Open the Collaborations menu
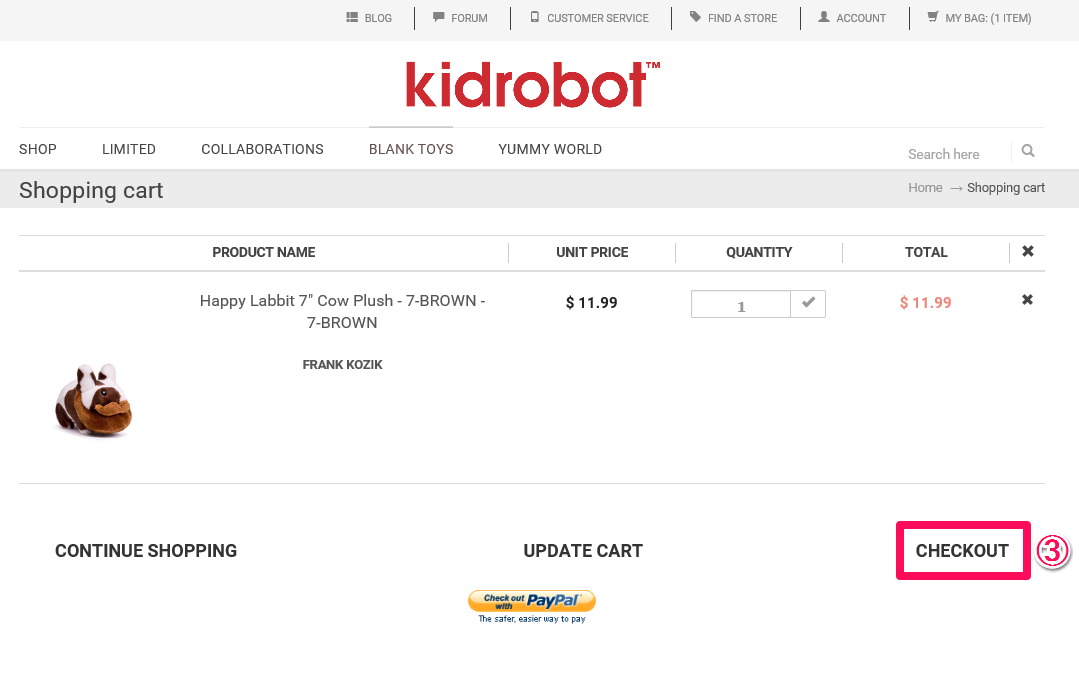Viewport: 1079px width, 685px height. coord(262,149)
